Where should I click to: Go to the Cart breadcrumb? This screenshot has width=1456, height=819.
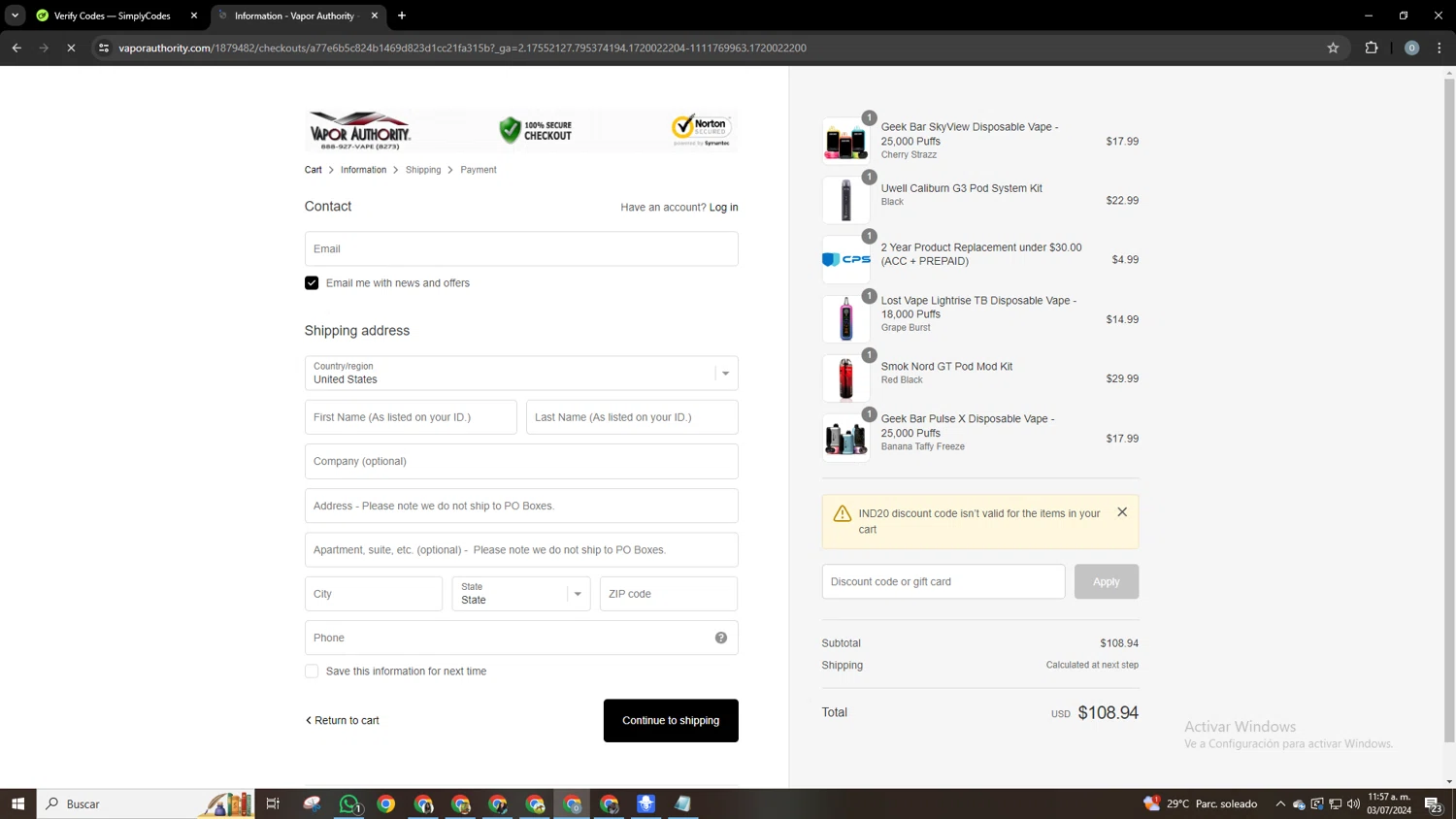pos(313,170)
